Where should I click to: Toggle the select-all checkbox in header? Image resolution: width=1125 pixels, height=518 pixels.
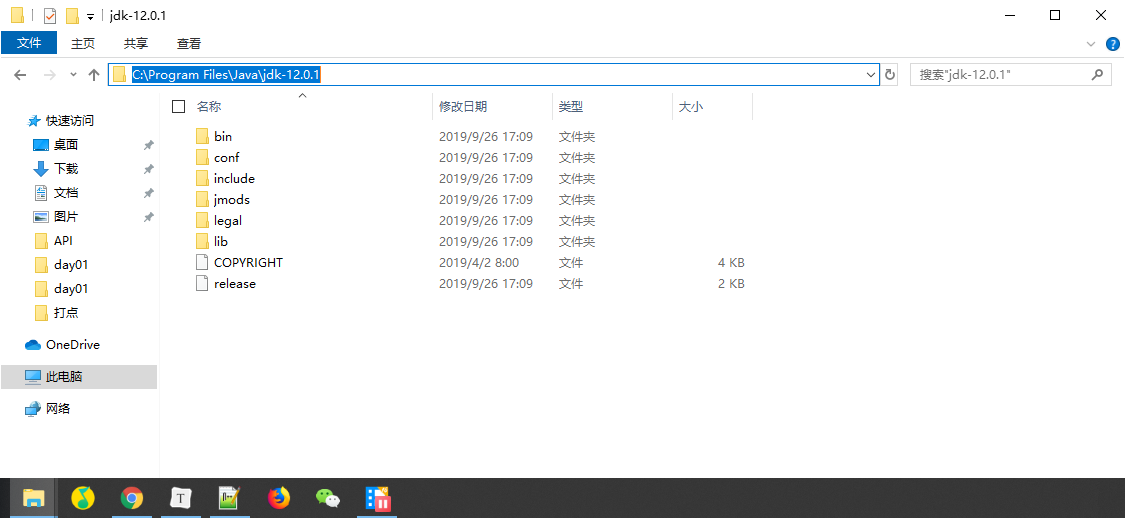179,107
